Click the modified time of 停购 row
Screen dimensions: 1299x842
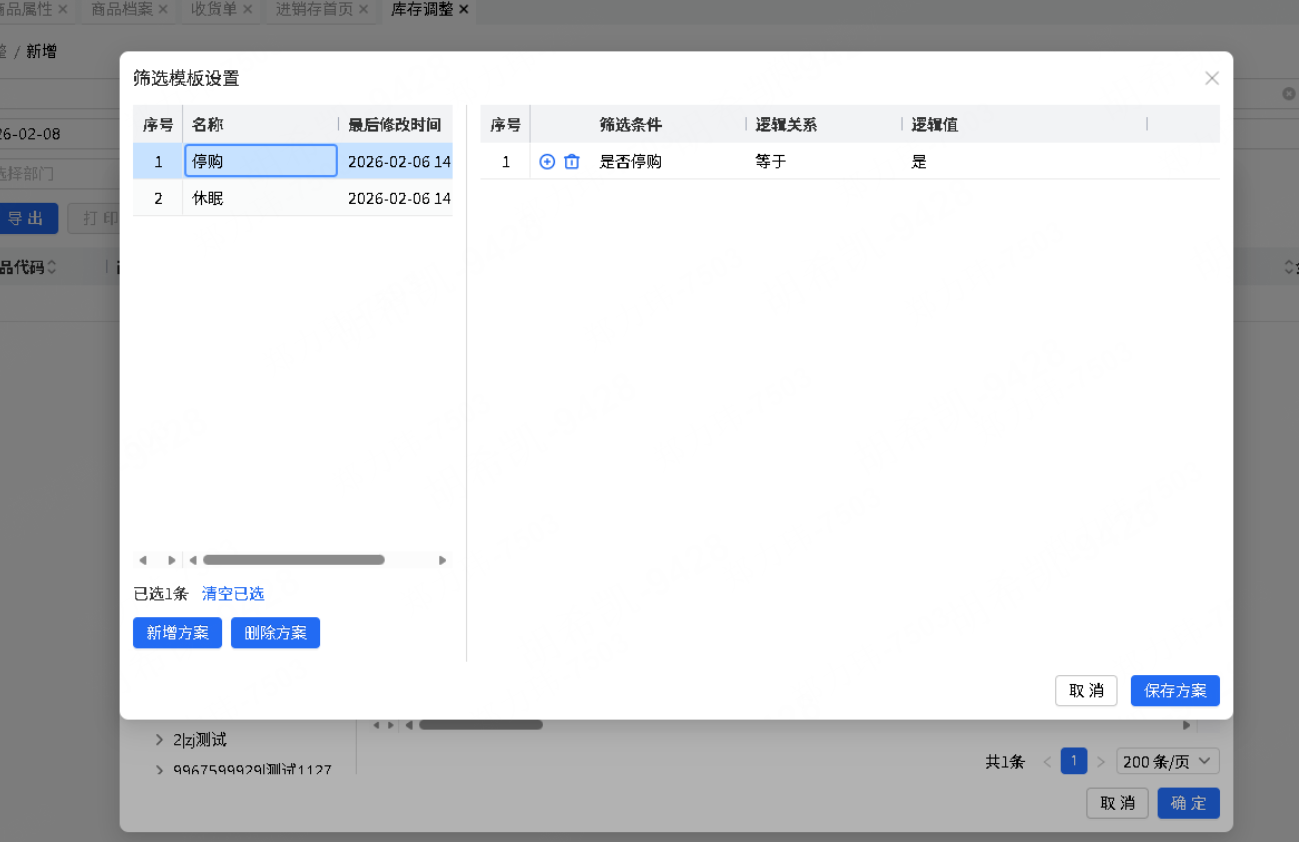pos(400,161)
